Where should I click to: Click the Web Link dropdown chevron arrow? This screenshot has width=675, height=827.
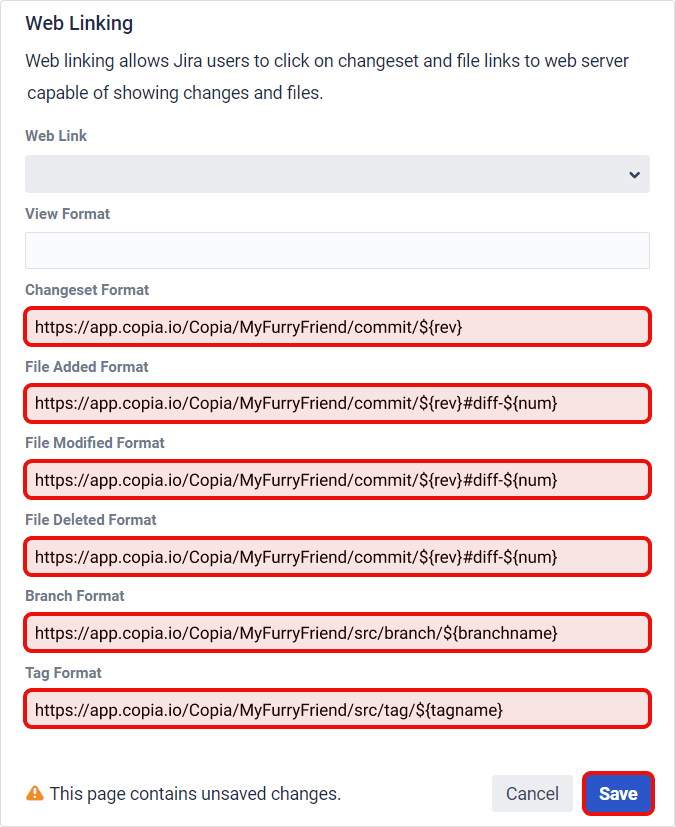pos(634,175)
